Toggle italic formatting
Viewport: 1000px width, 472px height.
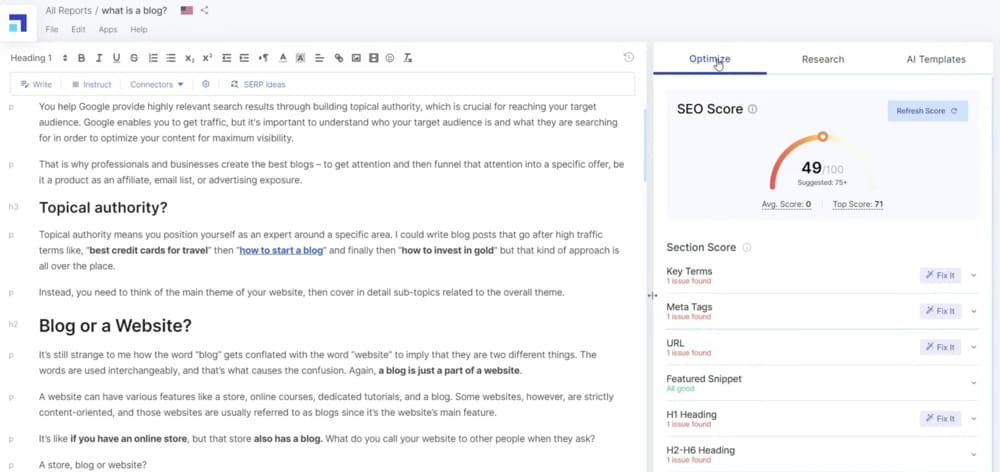(99, 58)
